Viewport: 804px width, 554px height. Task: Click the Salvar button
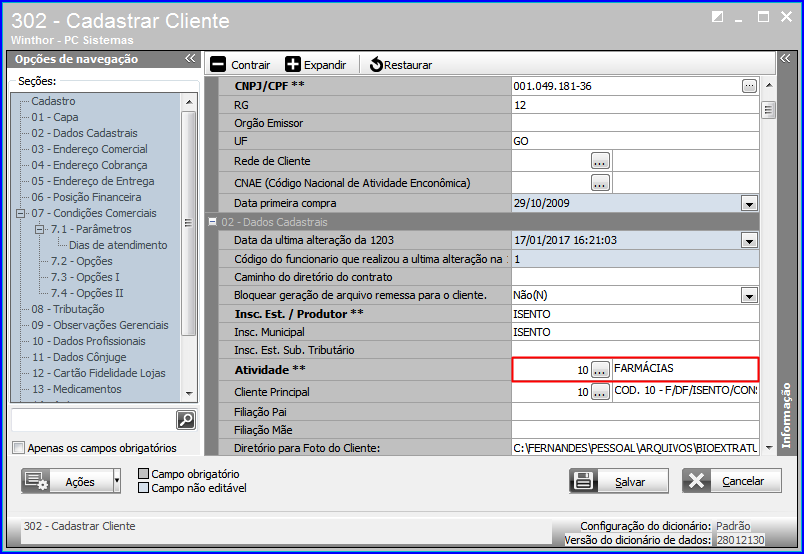pyautogui.click(x=619, y=481)
